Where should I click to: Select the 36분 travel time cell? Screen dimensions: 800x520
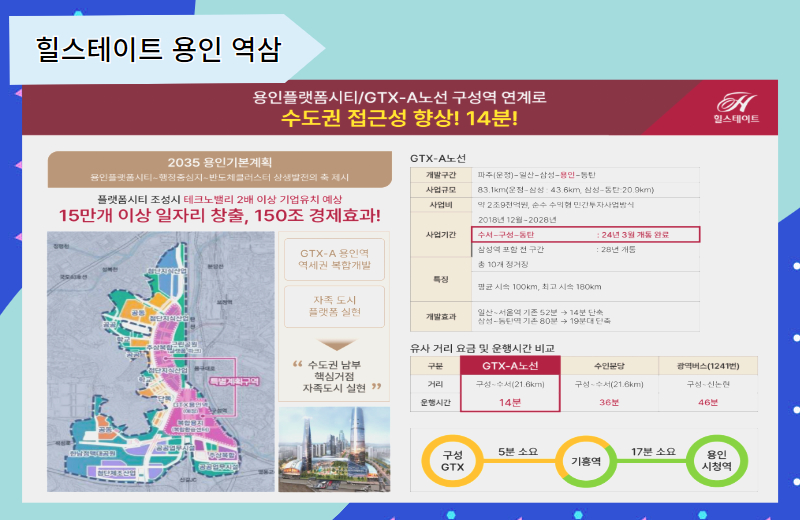click(x=609, y=402)
